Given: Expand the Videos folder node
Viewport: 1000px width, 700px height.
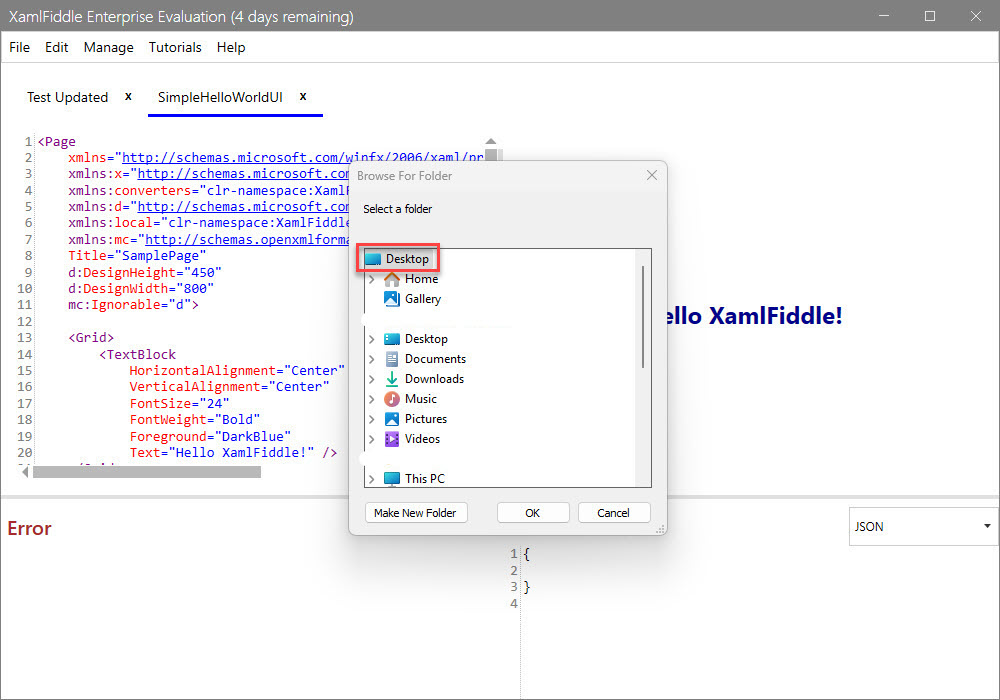Looking at the screenshot, I should (x=372, y=439).
